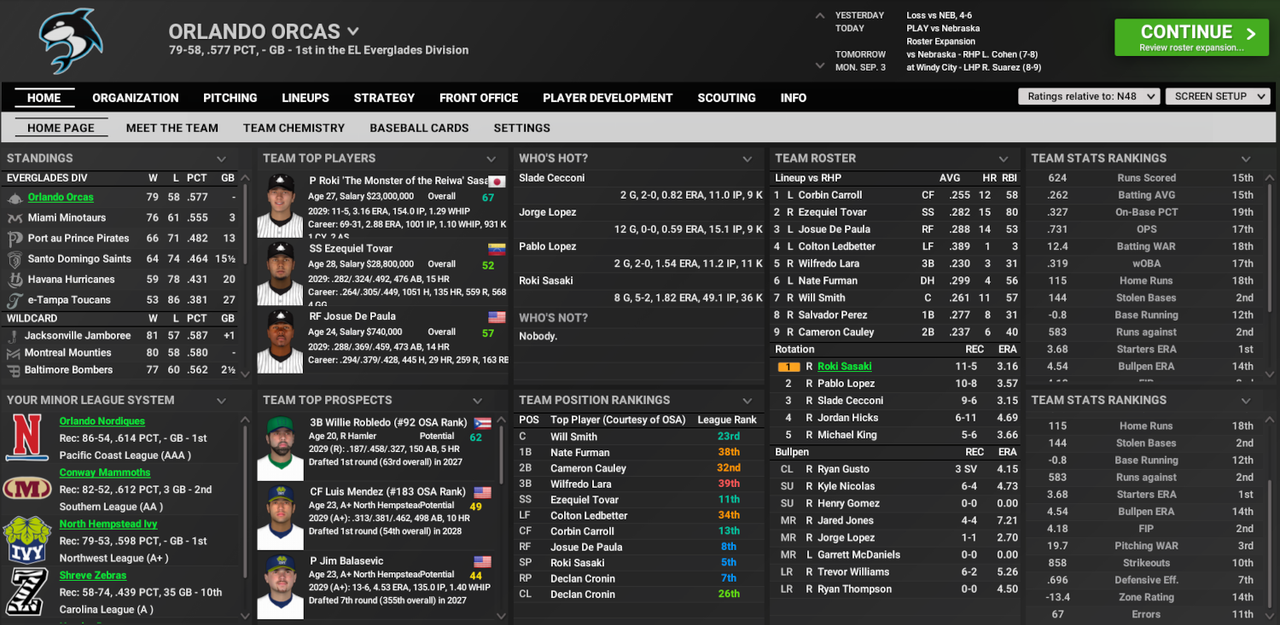Click Josue De Paula's player photo
The width and height of the screenshot is (1280, 625).
[280, 342]
